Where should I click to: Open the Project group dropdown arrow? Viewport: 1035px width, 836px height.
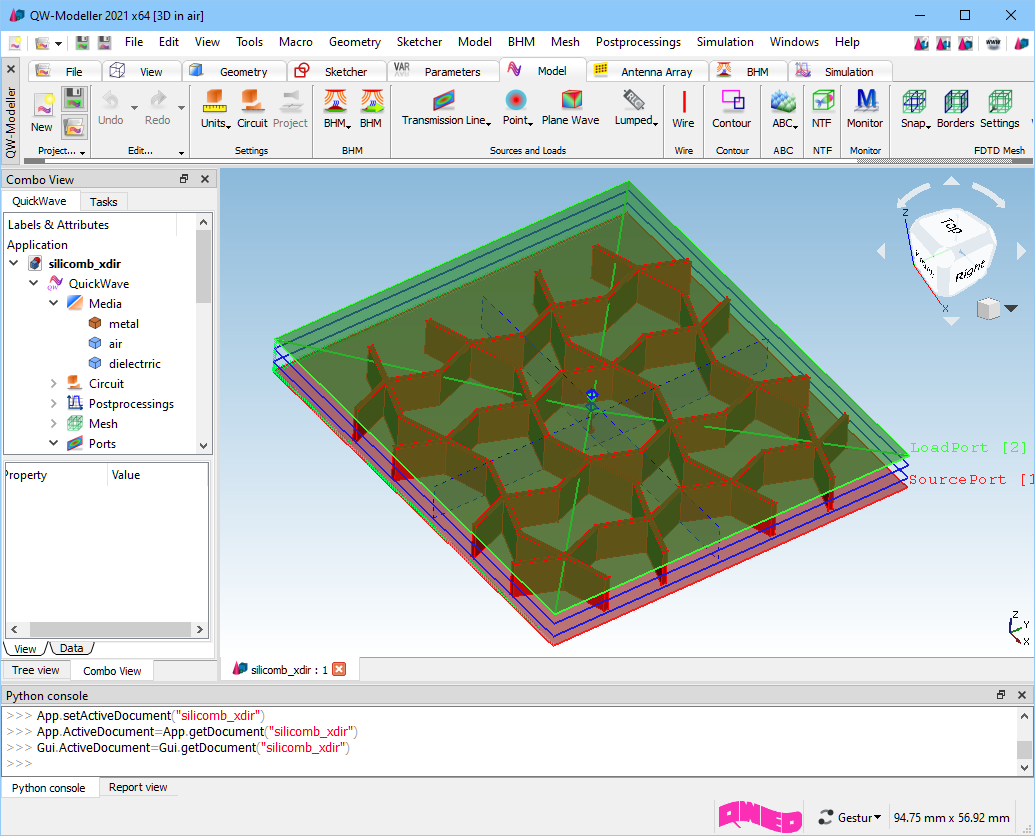point(83,152)
